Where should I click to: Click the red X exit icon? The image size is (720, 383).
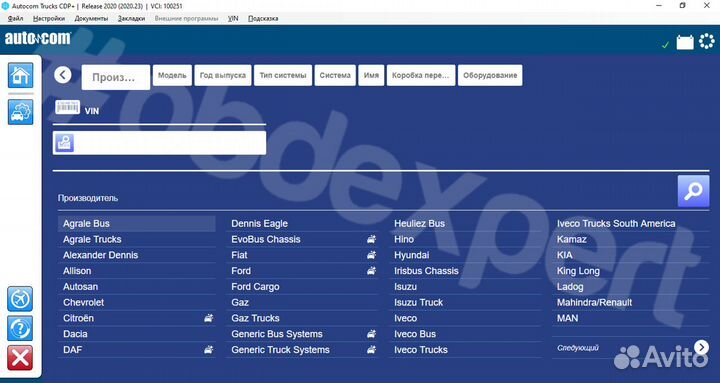coord(20,358)
